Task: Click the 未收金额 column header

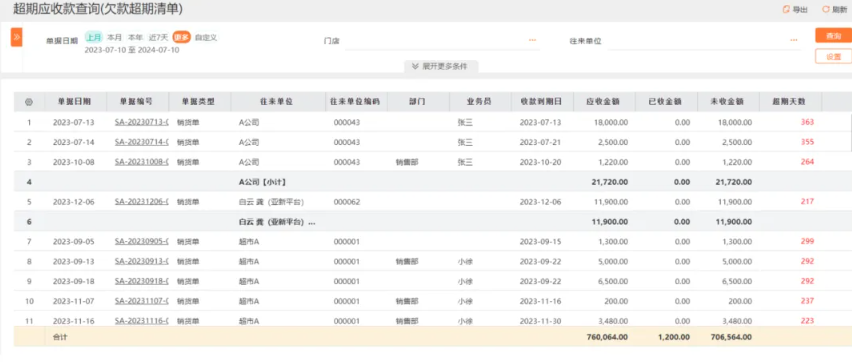Action: tap(728, 102)
